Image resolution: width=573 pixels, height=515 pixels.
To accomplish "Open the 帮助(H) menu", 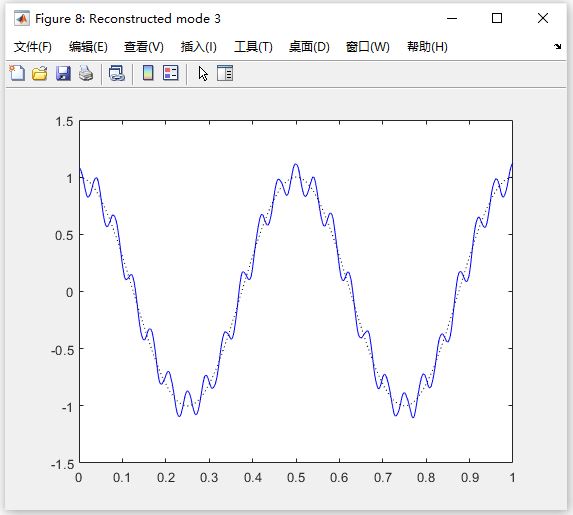I will [x=427, y=47].
